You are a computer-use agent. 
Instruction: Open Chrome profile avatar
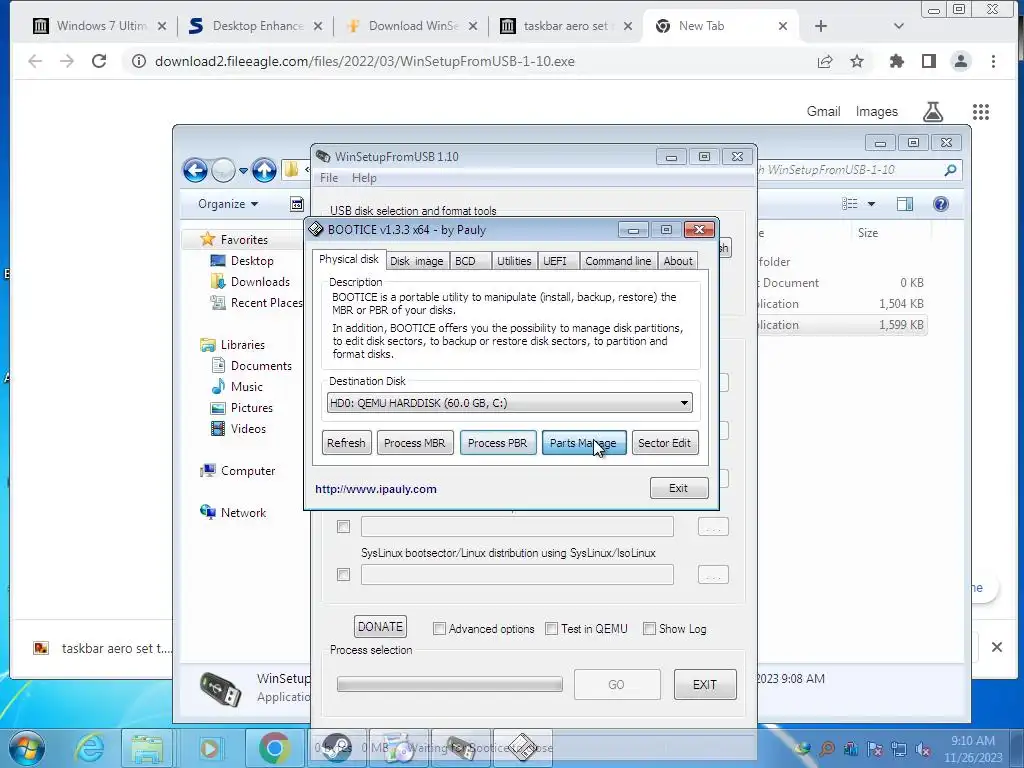coord(961,61)
